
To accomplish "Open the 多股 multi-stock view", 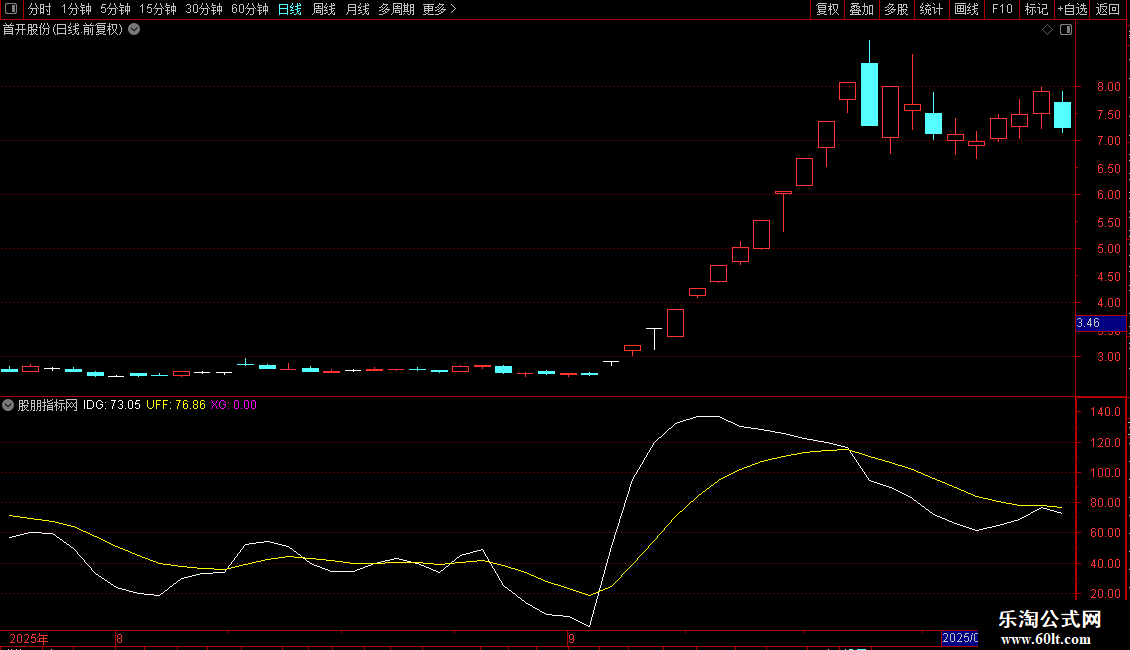I will pyautogui.click(x=896, y=9).
